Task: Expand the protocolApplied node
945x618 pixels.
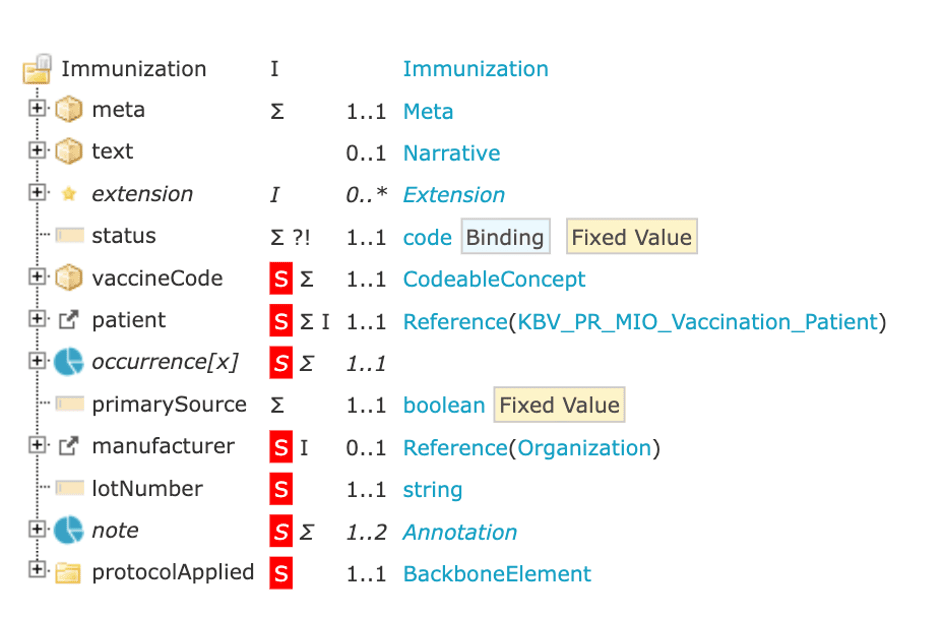Action: click(x=37, y=569)
